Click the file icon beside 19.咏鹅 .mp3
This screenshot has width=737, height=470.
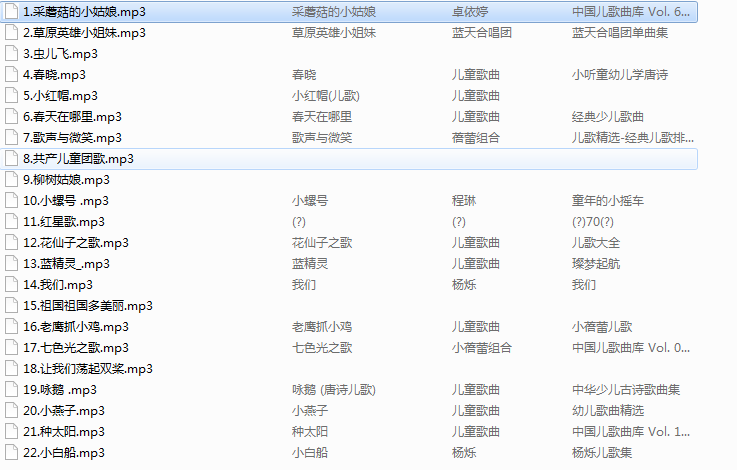(x=11, y=390)
